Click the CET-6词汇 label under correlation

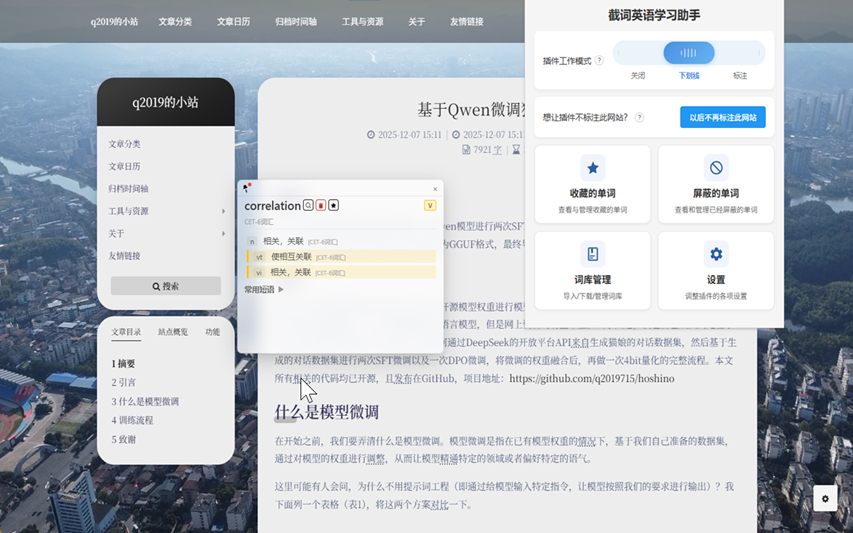(259, 222)
